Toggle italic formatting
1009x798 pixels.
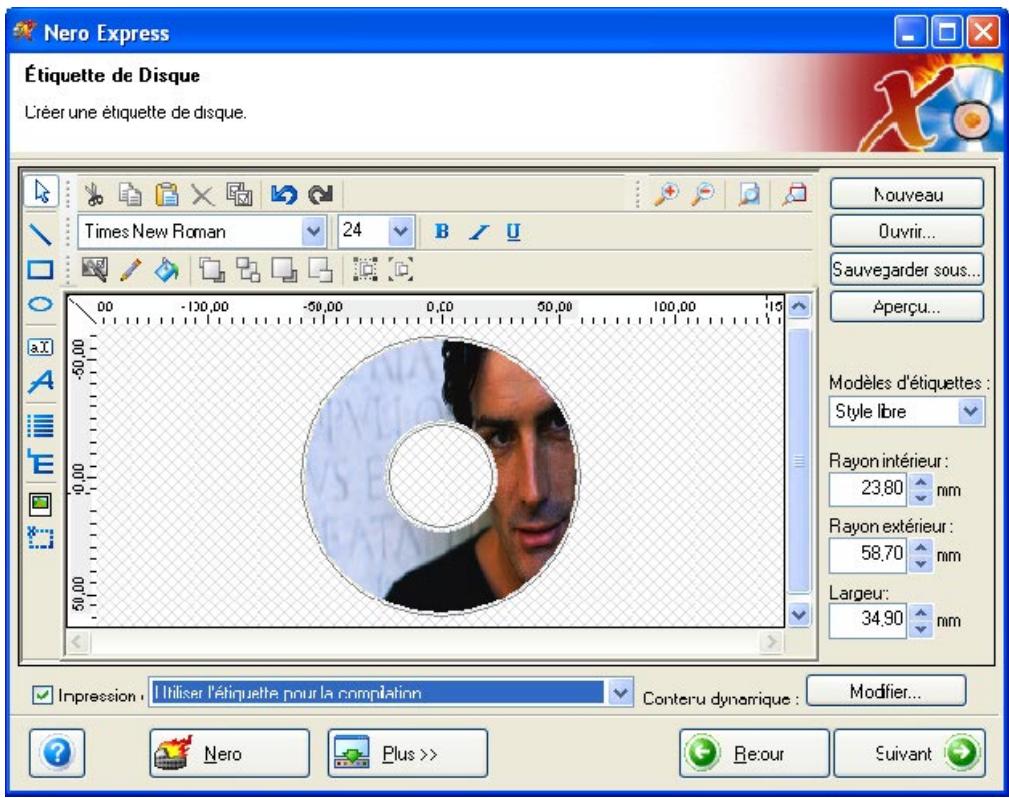477,232
